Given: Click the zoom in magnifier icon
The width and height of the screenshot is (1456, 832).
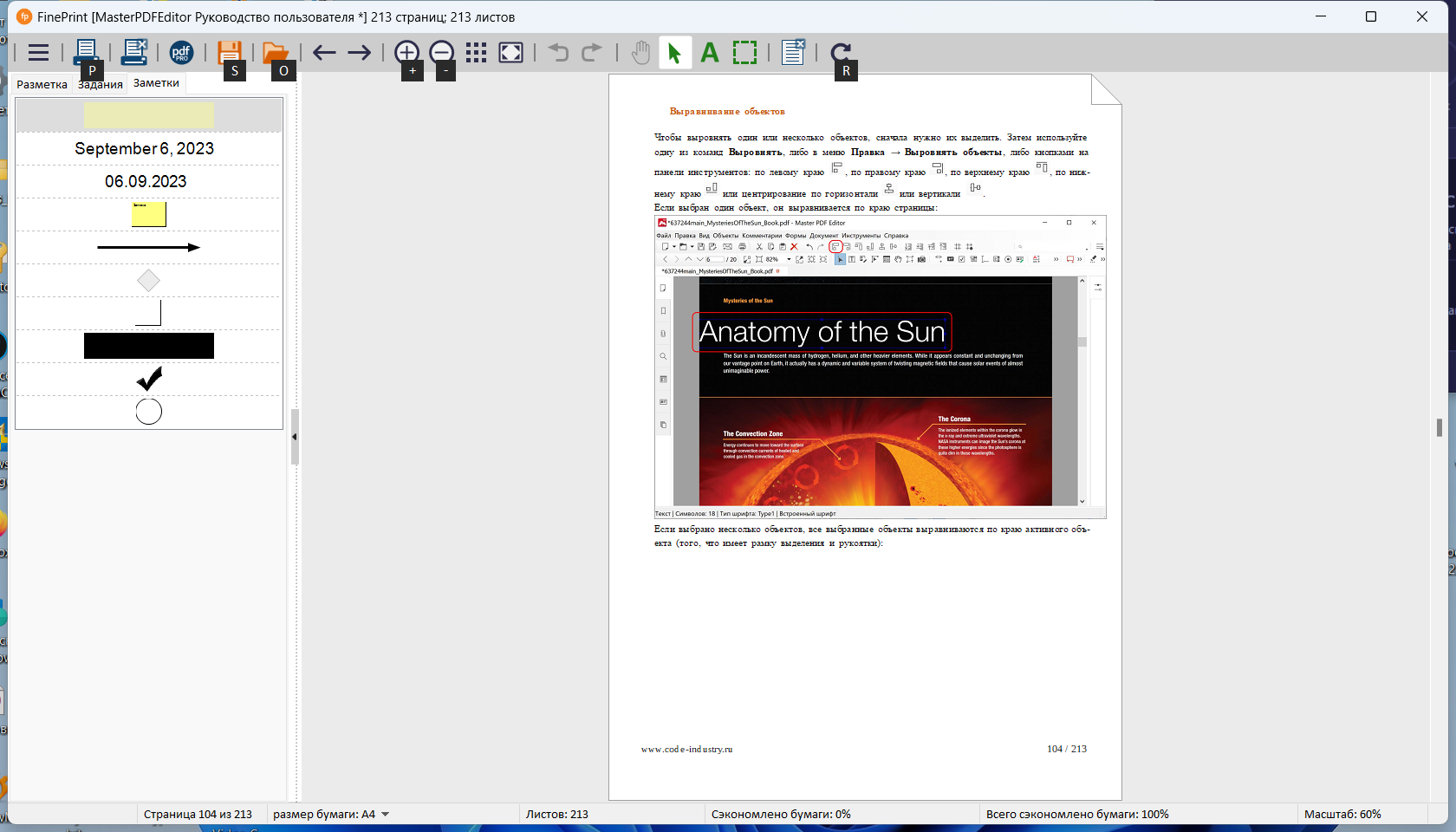Looking at the screenshot, I should [x=406, y=52].
